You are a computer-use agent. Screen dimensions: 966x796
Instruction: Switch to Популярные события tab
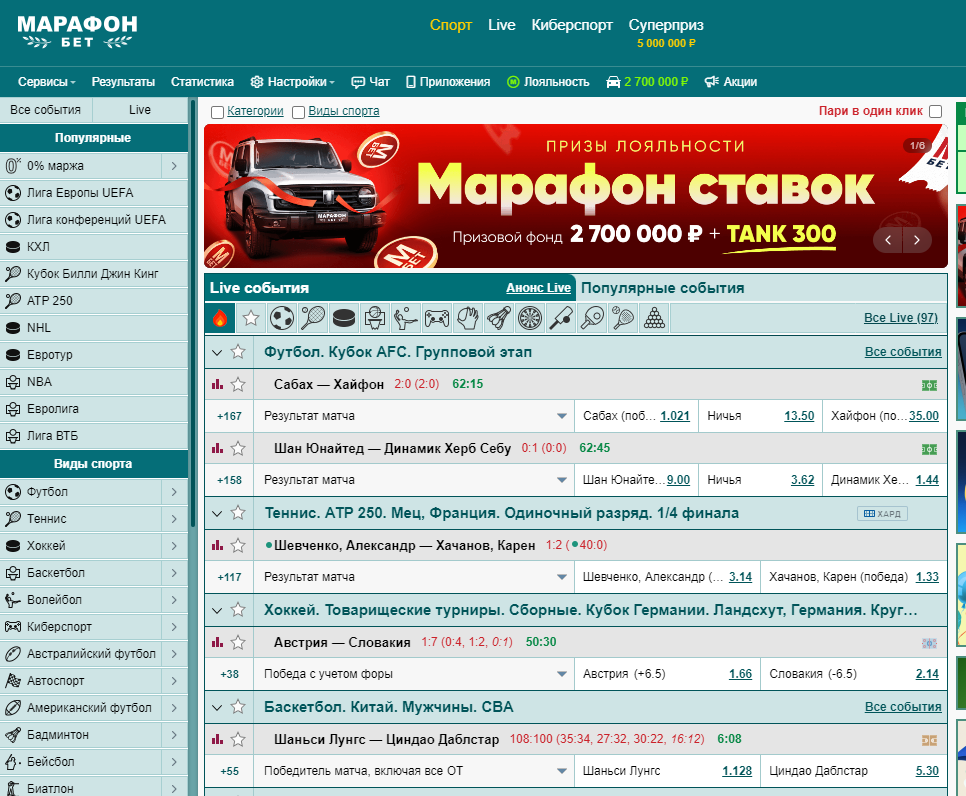tap(662, 288)
